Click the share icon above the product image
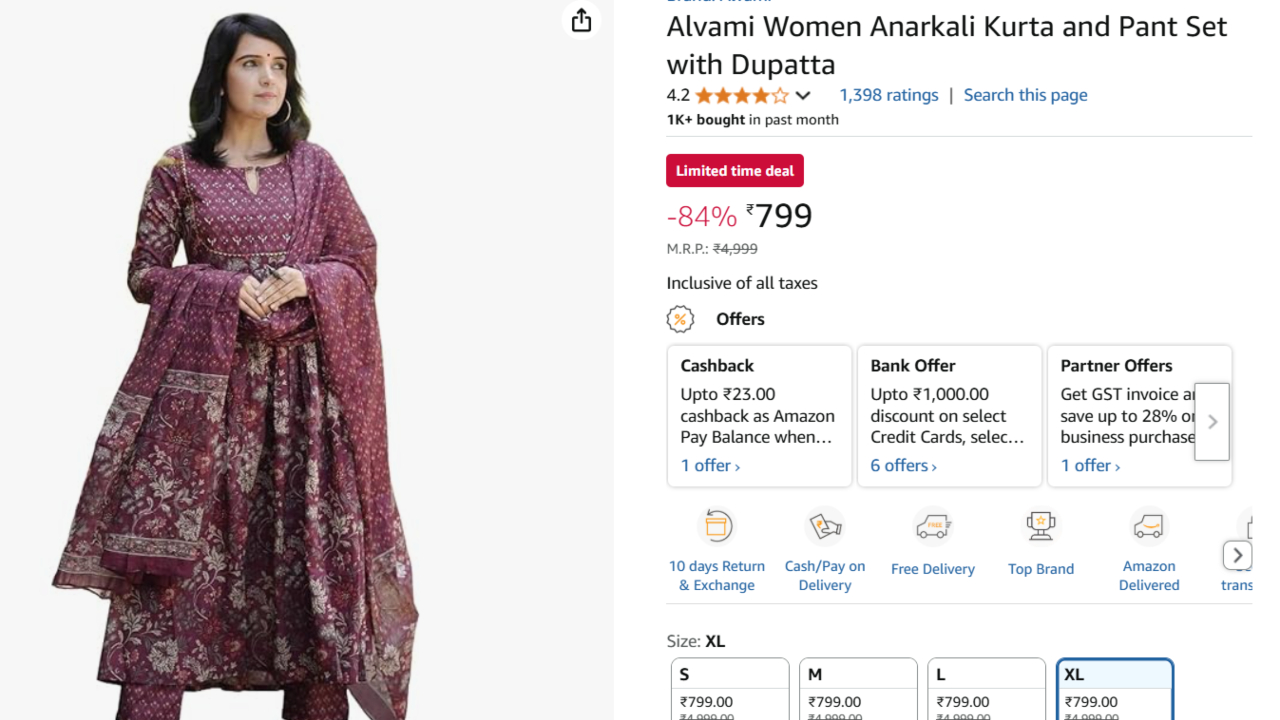Viewport: 1280px width, 720px height. 581,20
